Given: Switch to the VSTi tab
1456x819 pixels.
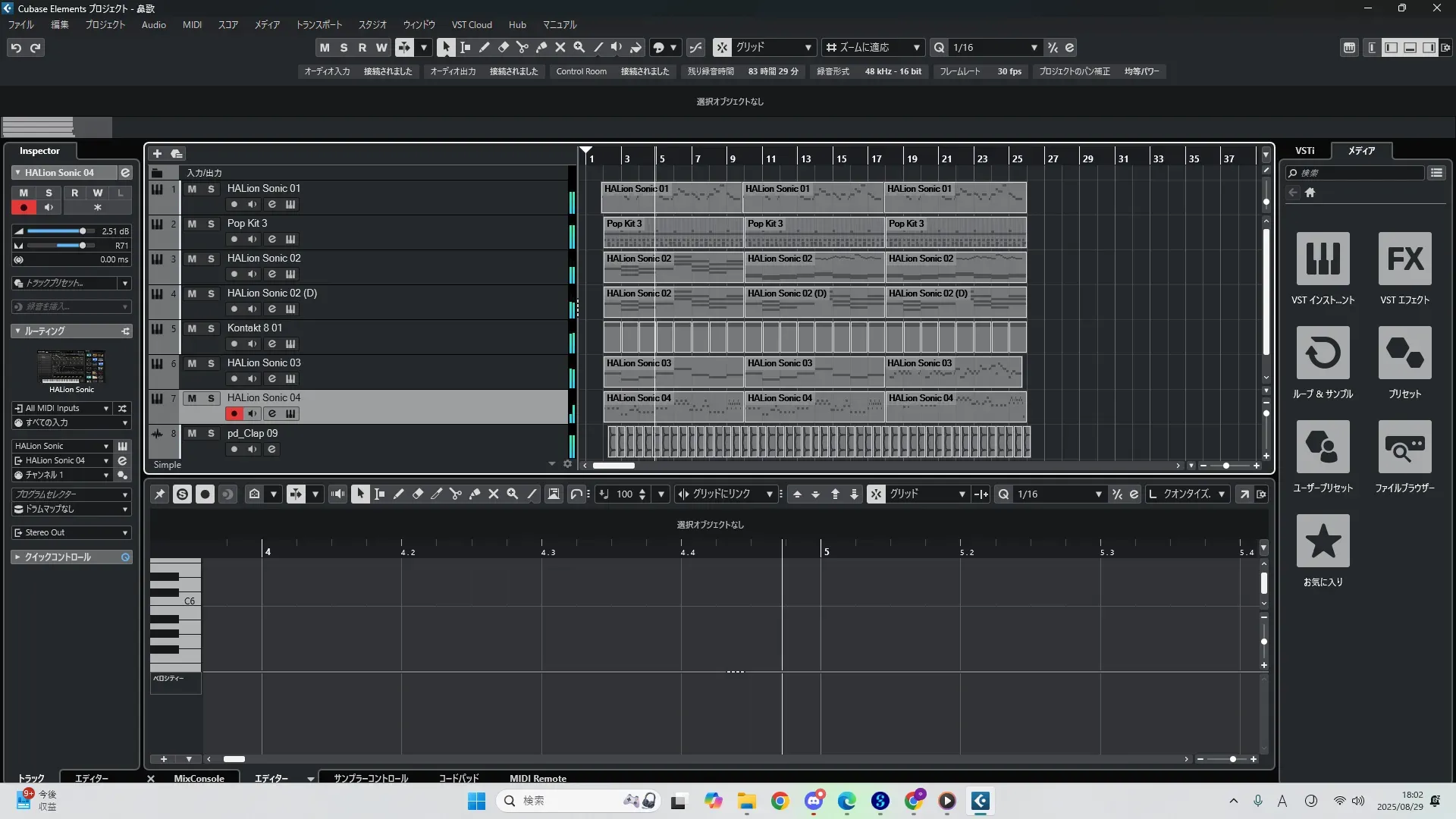Looking at the screenshot, I should pyautogui.click(x=1304, y=151).
